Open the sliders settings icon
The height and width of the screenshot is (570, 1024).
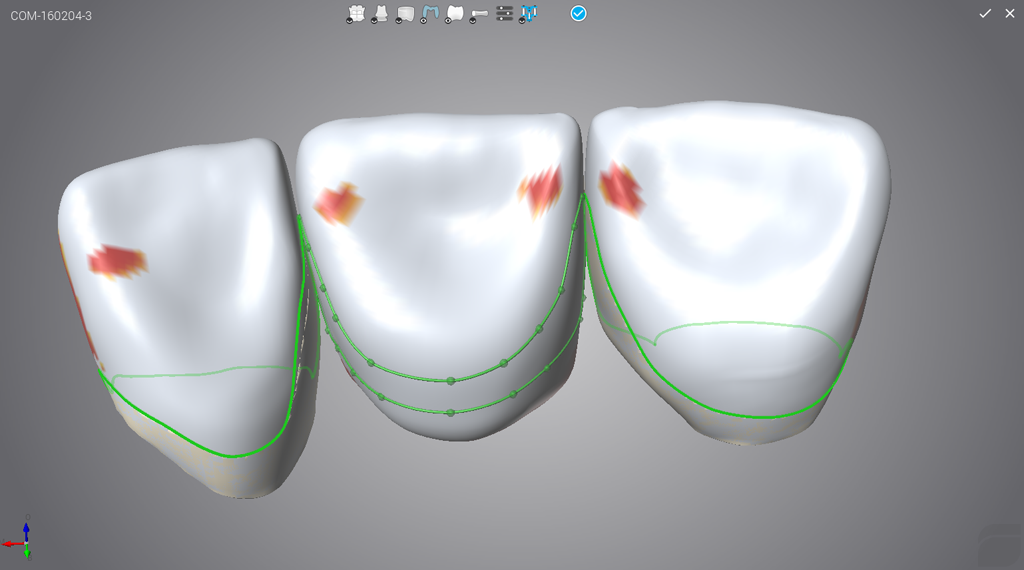point(504,13)
